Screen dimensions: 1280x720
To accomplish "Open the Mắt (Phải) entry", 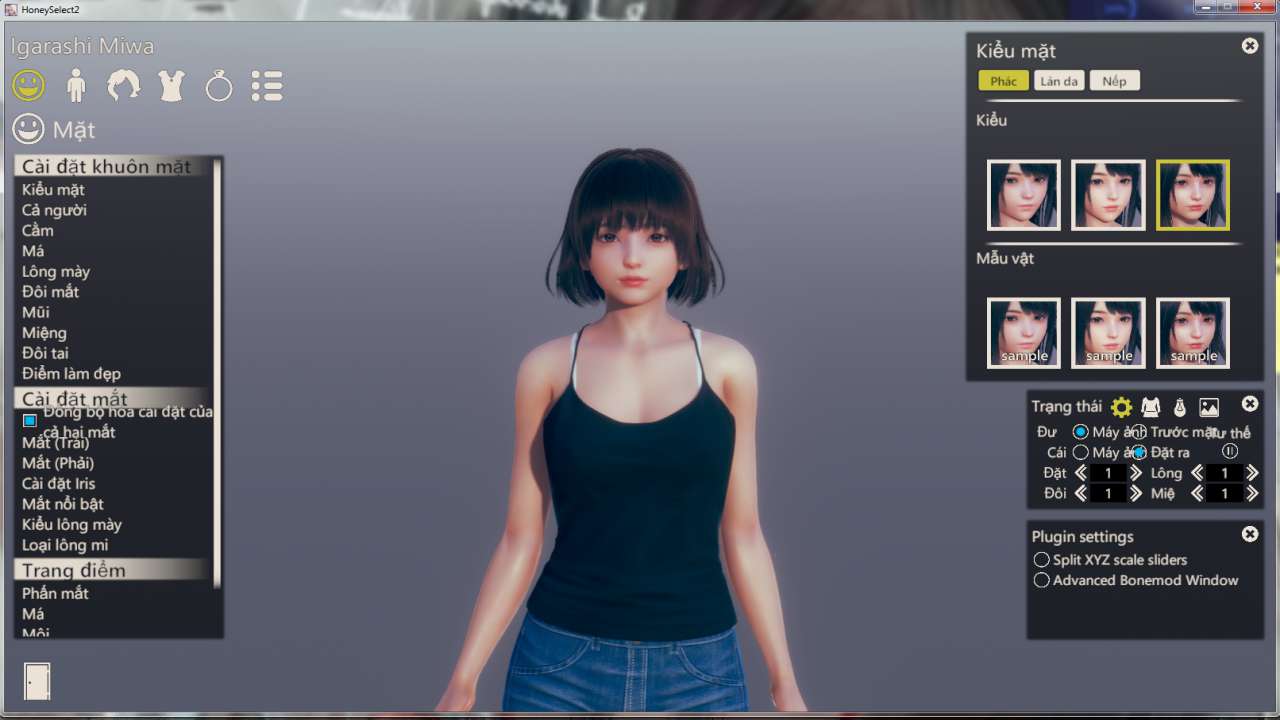I will pos(58,463).
